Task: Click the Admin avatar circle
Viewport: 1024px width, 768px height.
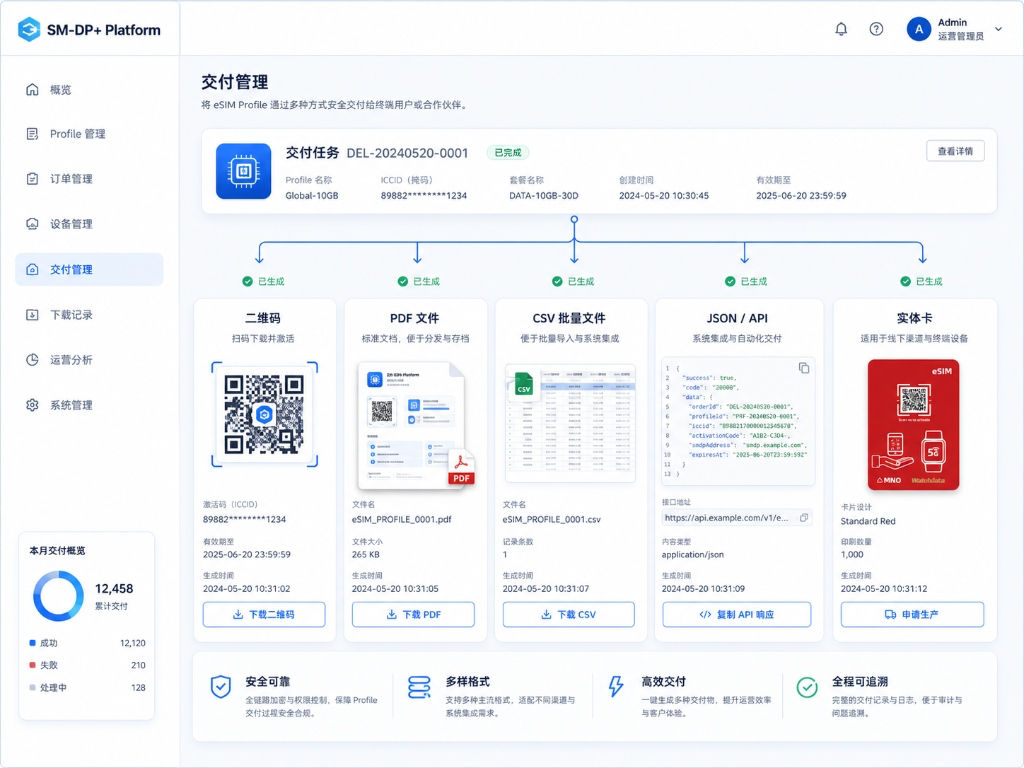Action: 919,29
